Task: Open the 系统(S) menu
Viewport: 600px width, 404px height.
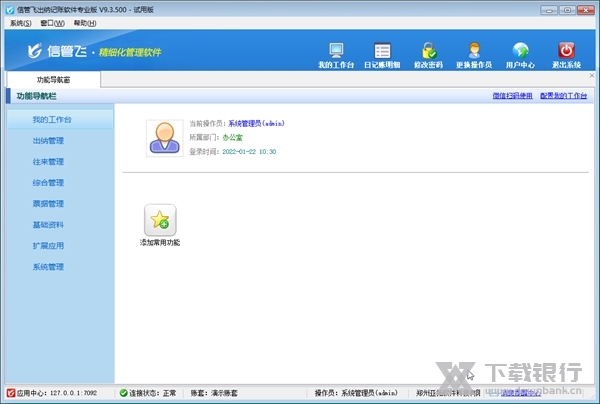Action: coord(21,23)
